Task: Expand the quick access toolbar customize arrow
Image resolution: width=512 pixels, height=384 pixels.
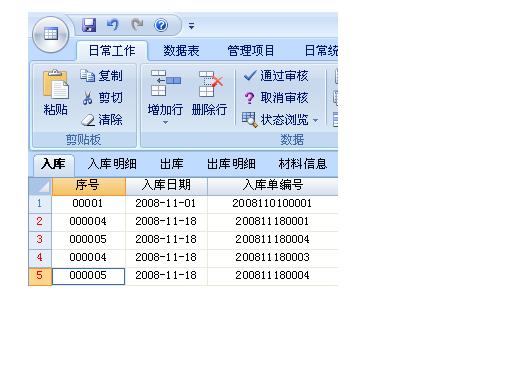Action: (191, 26)
